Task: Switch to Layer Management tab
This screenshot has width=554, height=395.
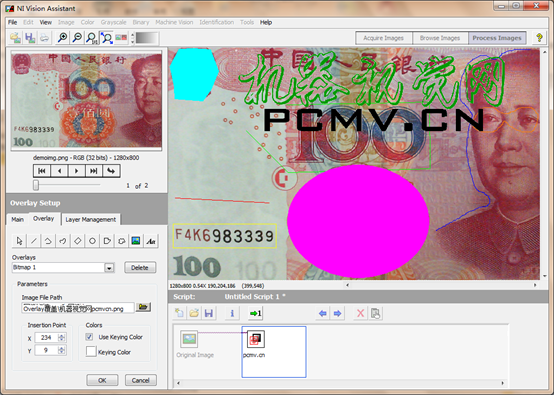Action: tap(91, 219)
